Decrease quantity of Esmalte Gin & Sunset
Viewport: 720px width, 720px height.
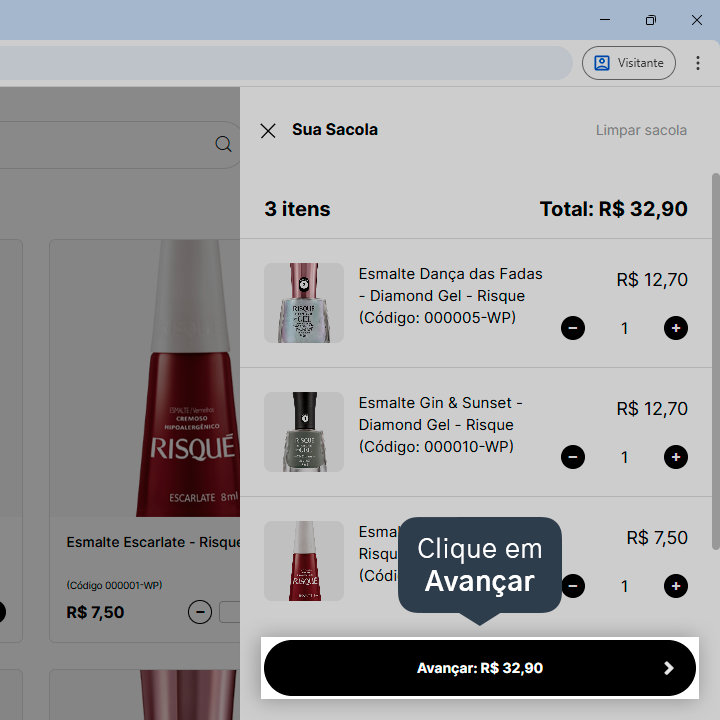pos(573,457)
